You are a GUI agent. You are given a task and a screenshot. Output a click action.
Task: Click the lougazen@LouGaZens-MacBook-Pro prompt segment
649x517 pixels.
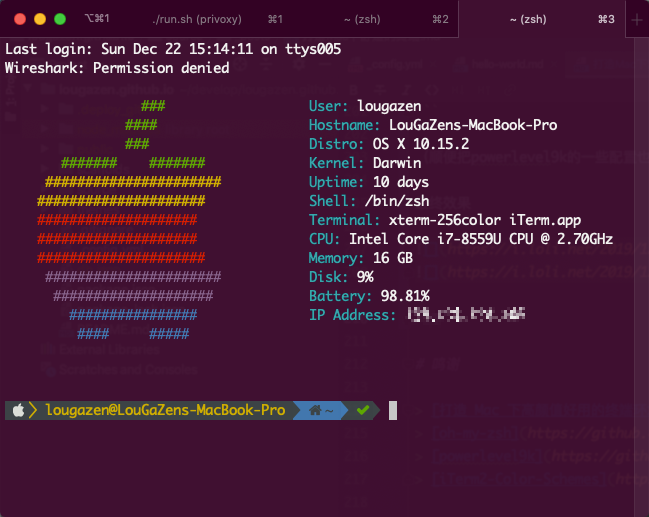pos(166,410)
